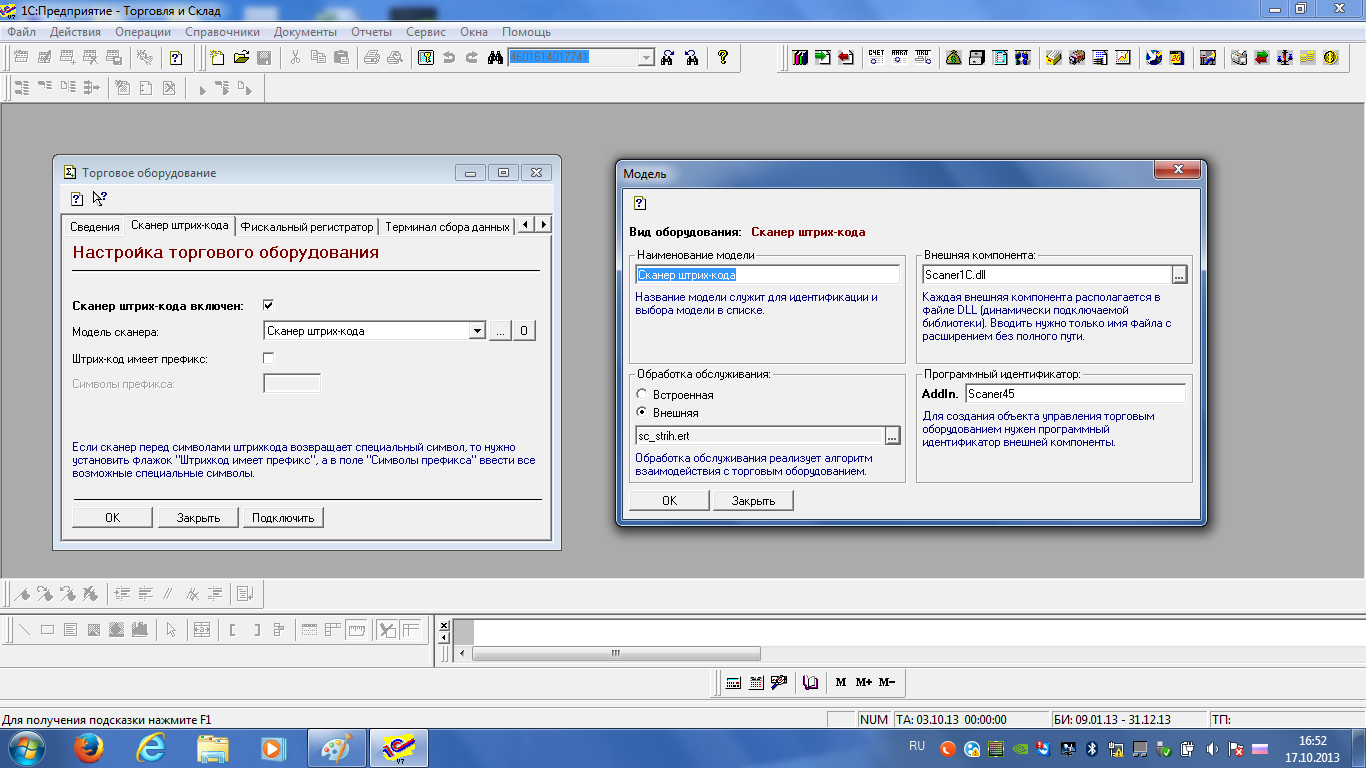
Task: Switch to the Терминал сбора данных tab
Action: point(447,227)
